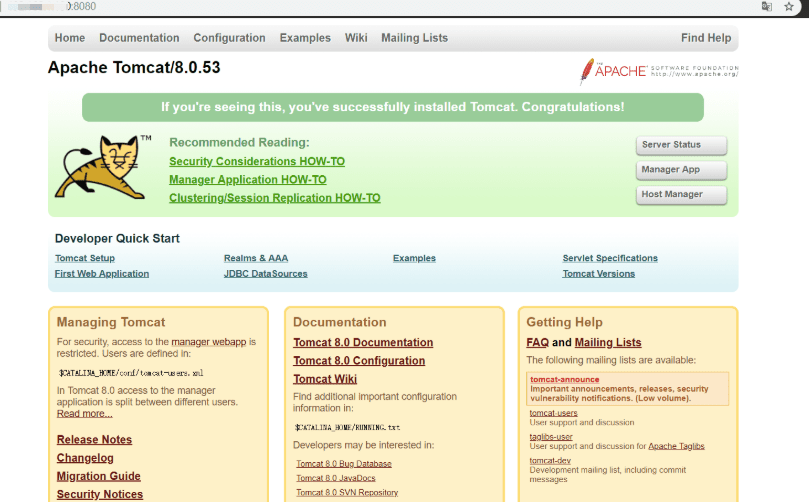Click the Server Status button

pyautogui.click(x=682, y=145)
